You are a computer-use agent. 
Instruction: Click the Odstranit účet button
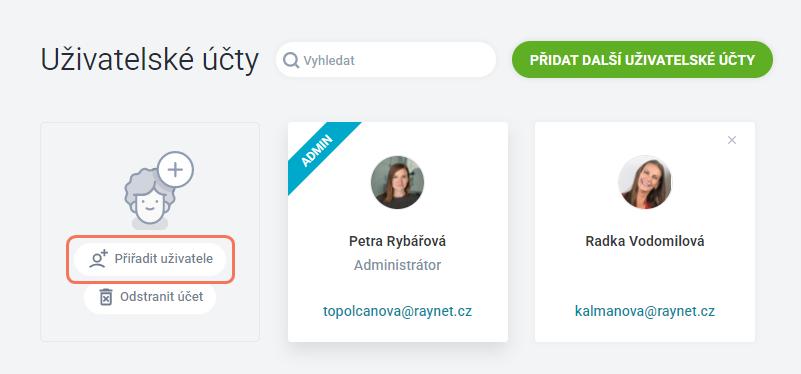150,296
